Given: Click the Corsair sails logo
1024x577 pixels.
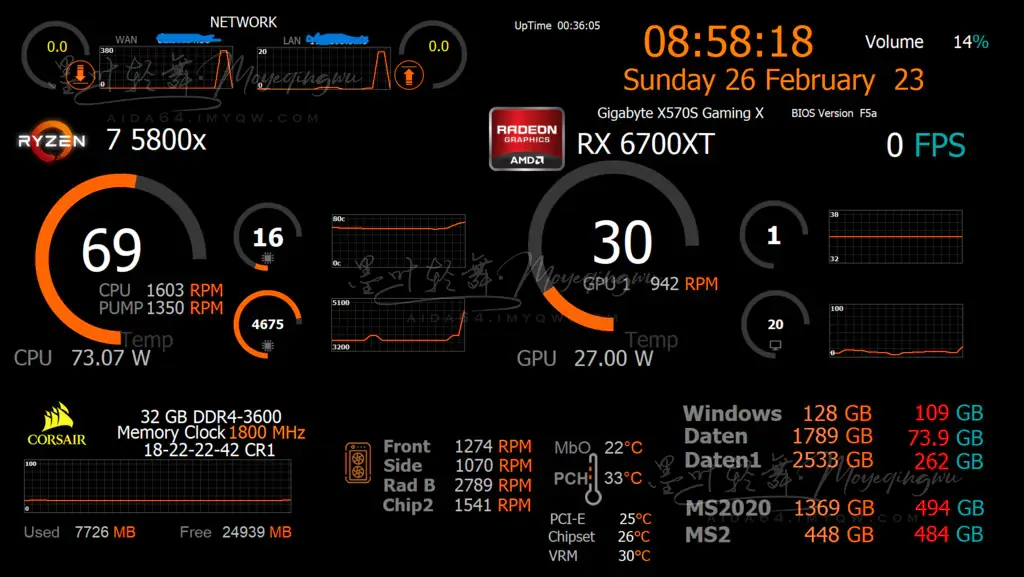Looking at the screenshot, I should click(x=56, y=424).
